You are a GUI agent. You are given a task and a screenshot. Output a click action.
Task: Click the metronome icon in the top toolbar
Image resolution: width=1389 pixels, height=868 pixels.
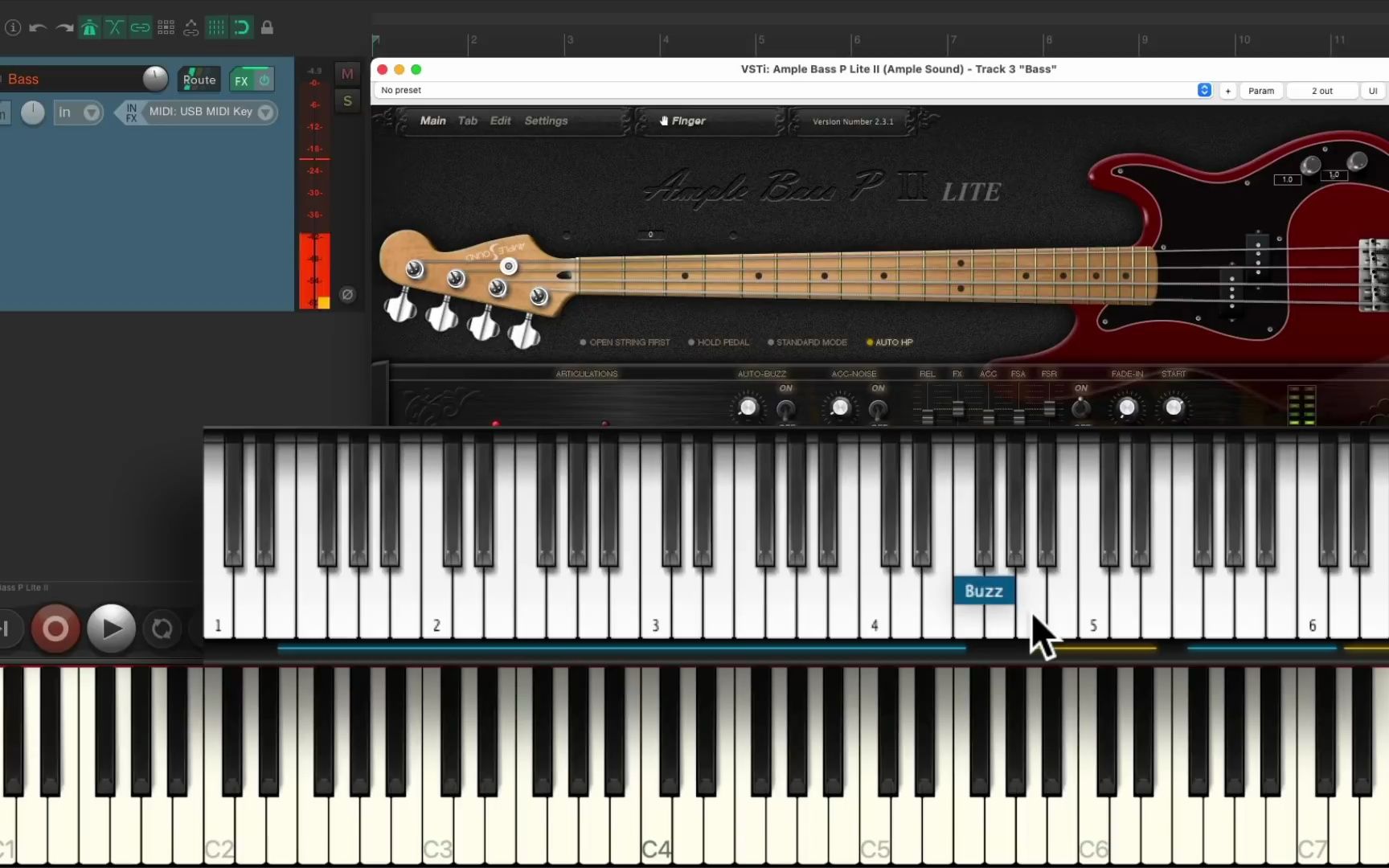coord(89,27)
